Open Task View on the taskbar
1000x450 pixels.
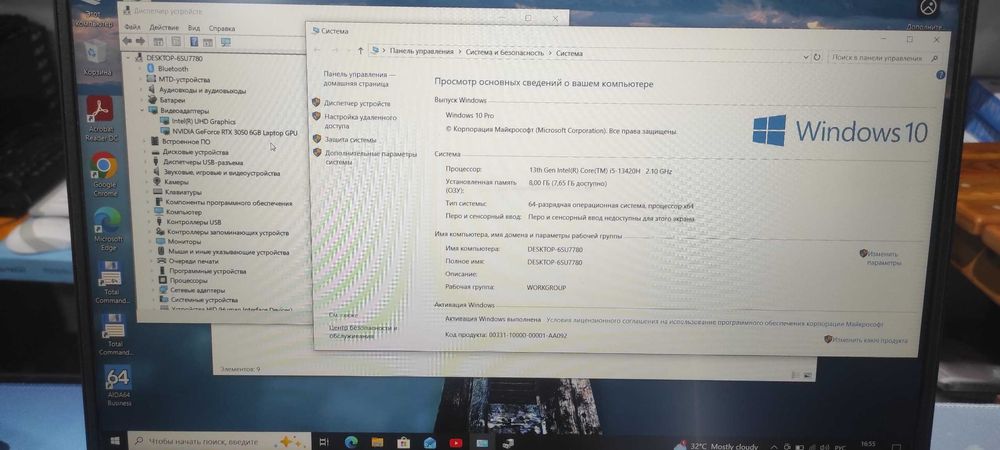coord(324,442)
